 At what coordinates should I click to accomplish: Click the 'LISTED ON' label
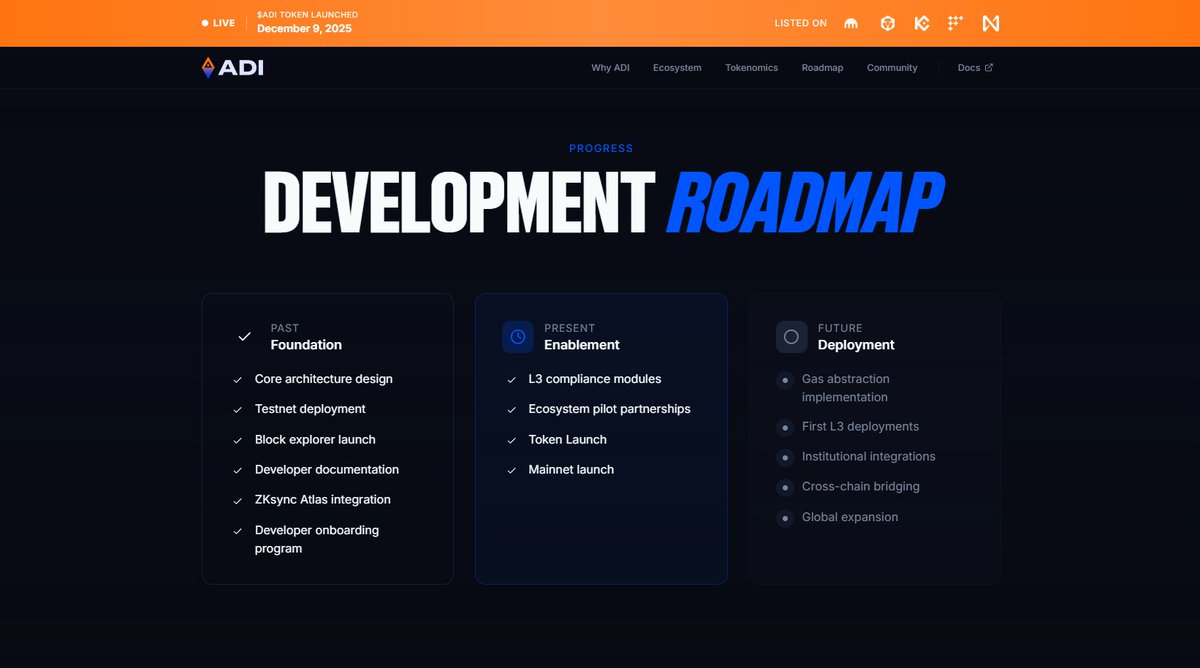click(800, 23)
